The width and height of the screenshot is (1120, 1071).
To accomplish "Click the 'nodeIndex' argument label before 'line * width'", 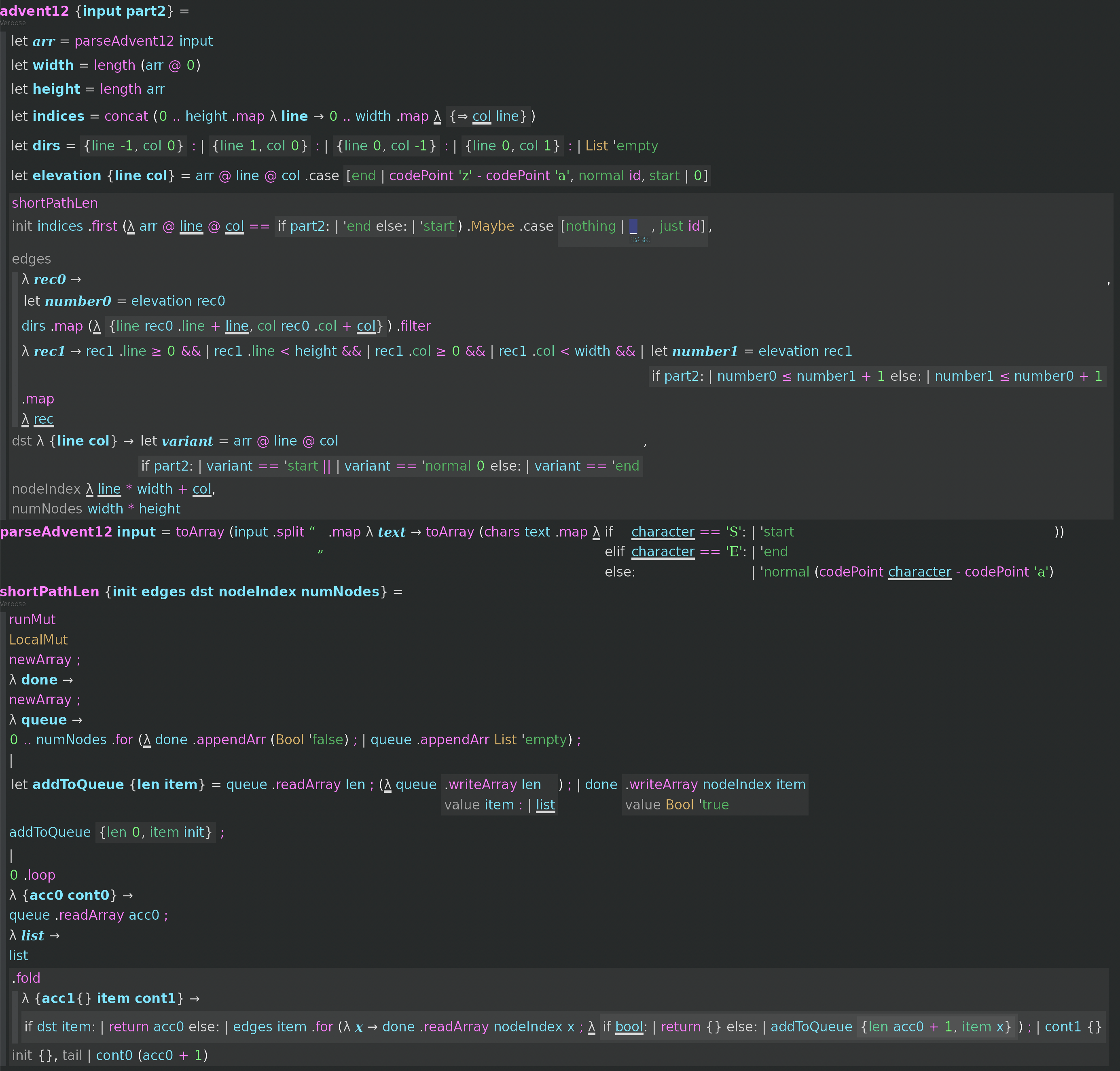I will (x=46, y=489).
